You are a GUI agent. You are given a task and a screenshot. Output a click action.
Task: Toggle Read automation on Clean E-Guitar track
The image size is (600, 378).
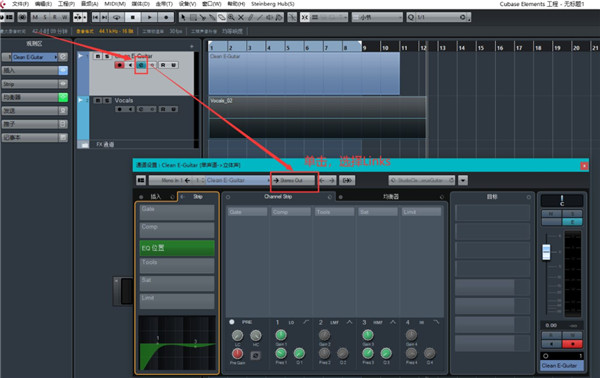(x=163, y=65)
